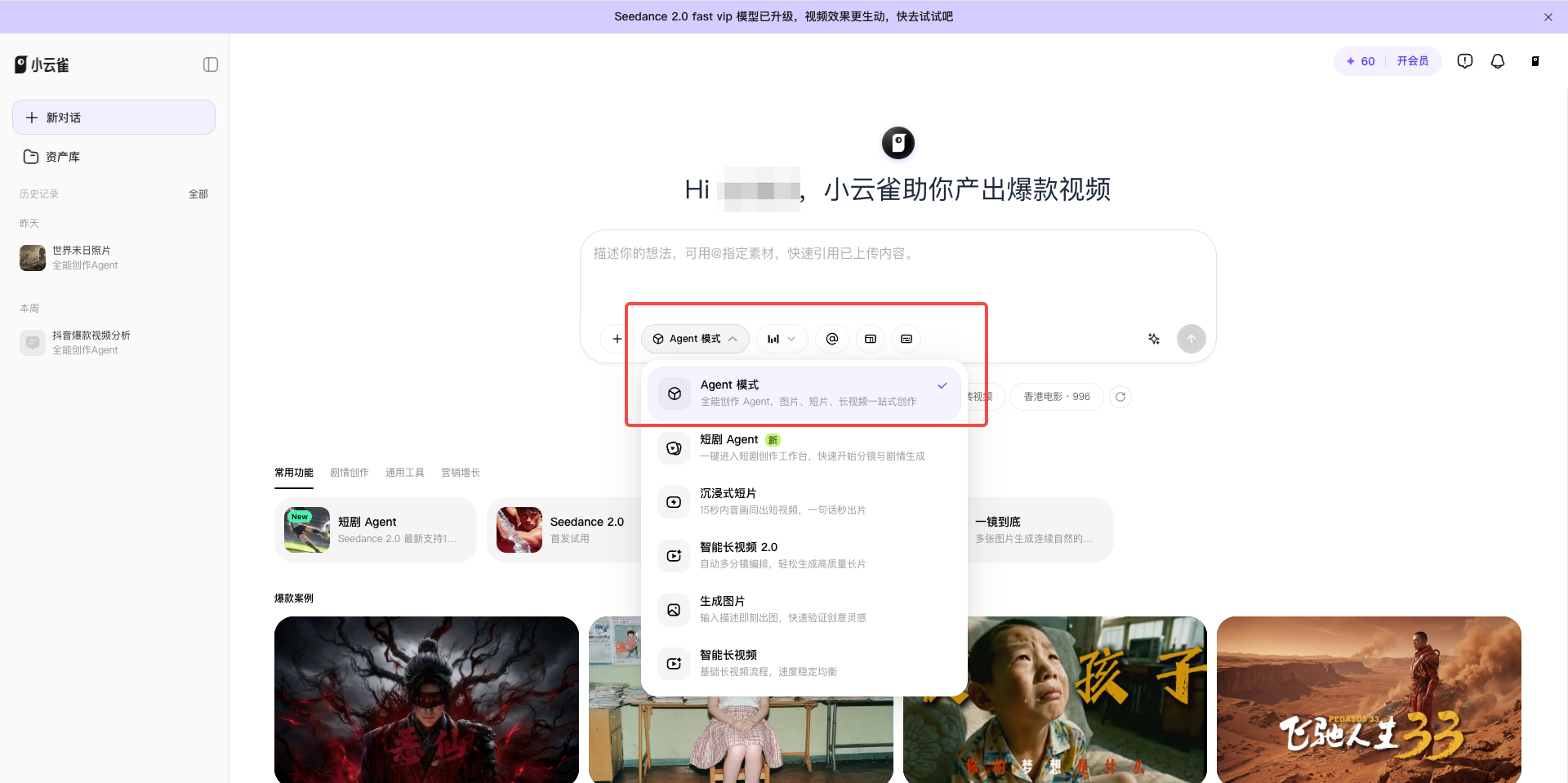Choose 智能长视频 2.0 from list
The width and height of the screenshot is (1568, 783).
coord(804,555)
